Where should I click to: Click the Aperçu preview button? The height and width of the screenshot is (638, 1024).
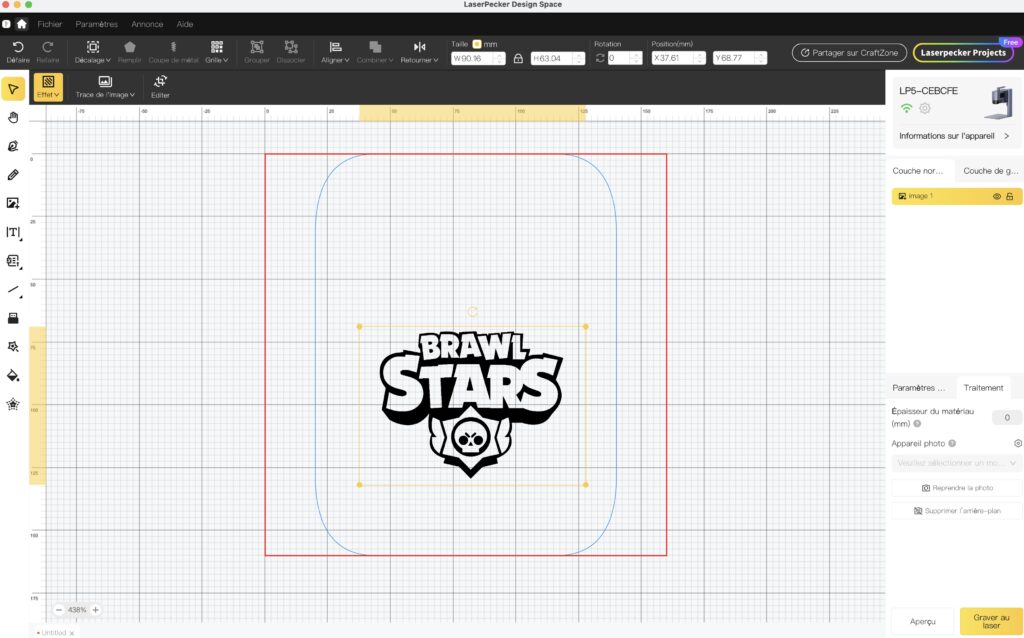[922, 621]
